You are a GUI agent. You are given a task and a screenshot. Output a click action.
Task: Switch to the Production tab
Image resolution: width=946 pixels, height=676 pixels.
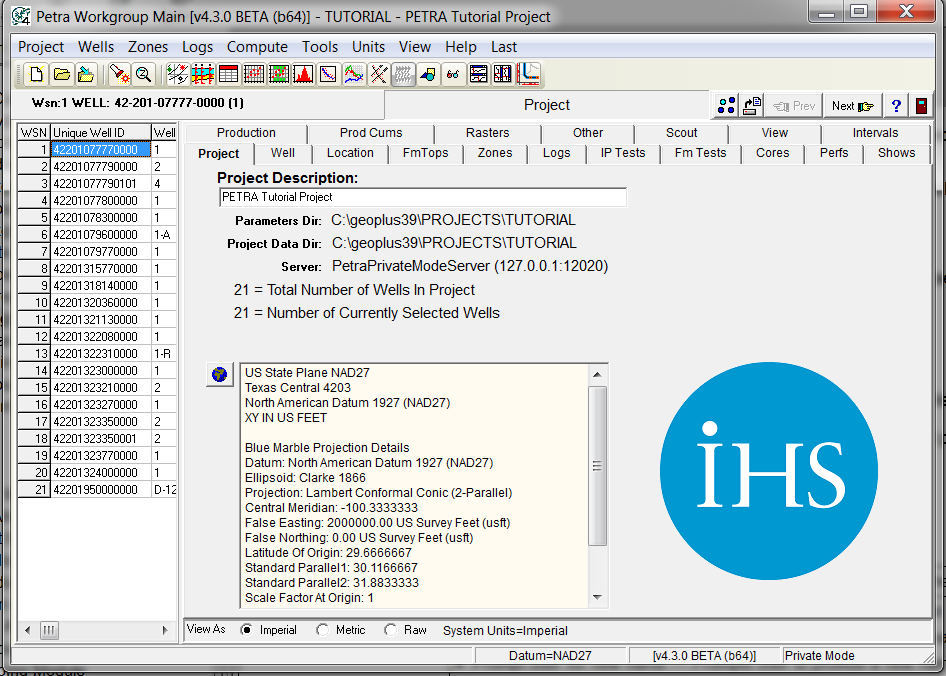pyautogui.click(x=246, y=133)
